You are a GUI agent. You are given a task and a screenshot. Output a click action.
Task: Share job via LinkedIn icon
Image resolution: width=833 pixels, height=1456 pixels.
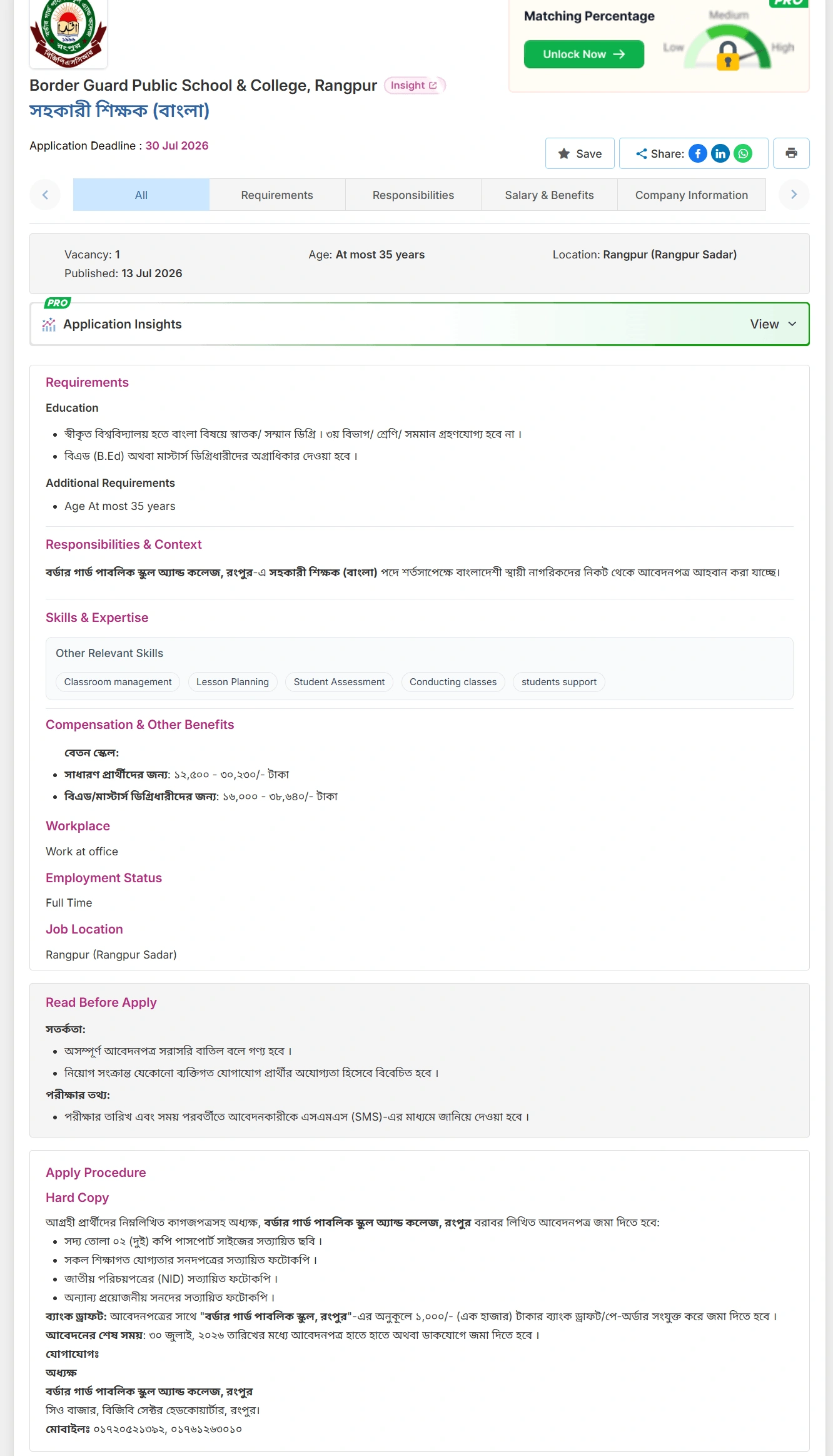(x=720, y=153)
